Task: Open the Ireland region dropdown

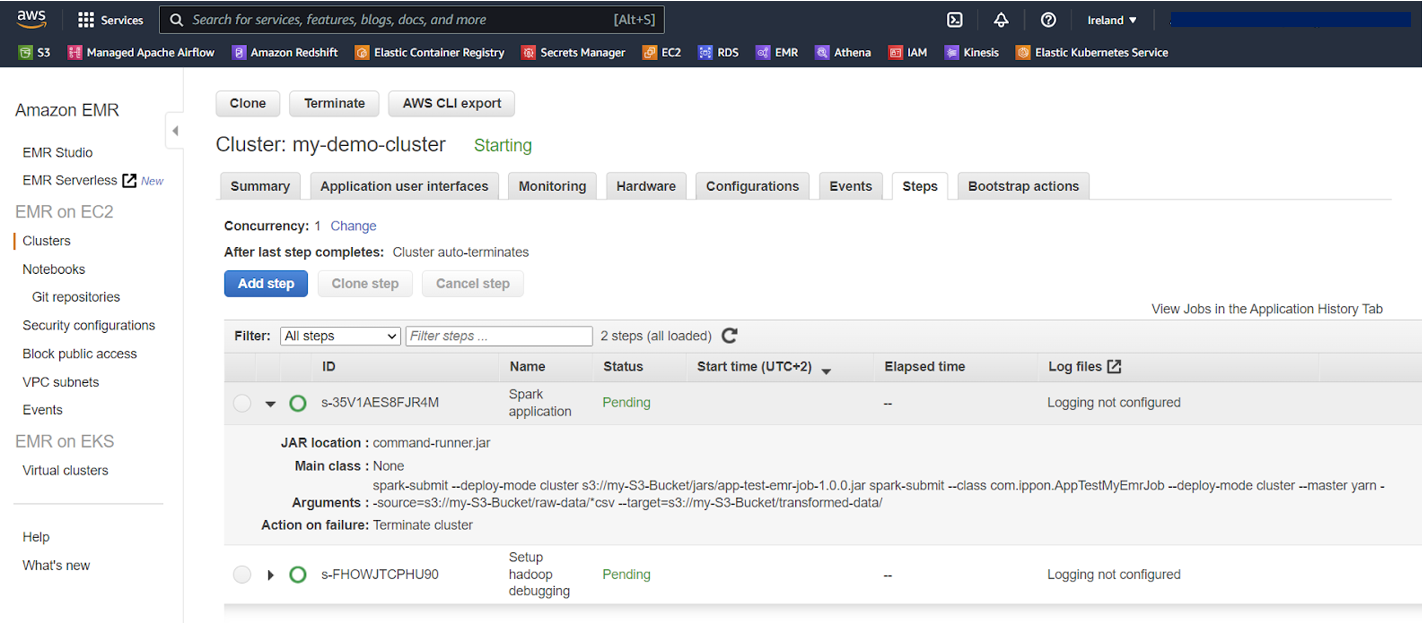Action: (x=1112, y=20)
